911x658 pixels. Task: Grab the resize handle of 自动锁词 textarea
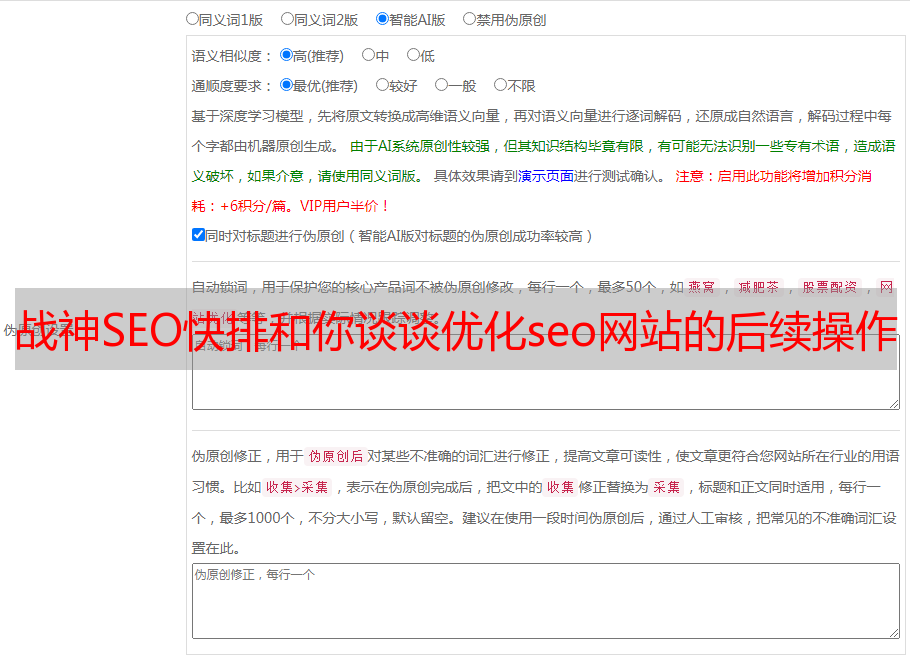pyautogui.click(x=894, y=404)
